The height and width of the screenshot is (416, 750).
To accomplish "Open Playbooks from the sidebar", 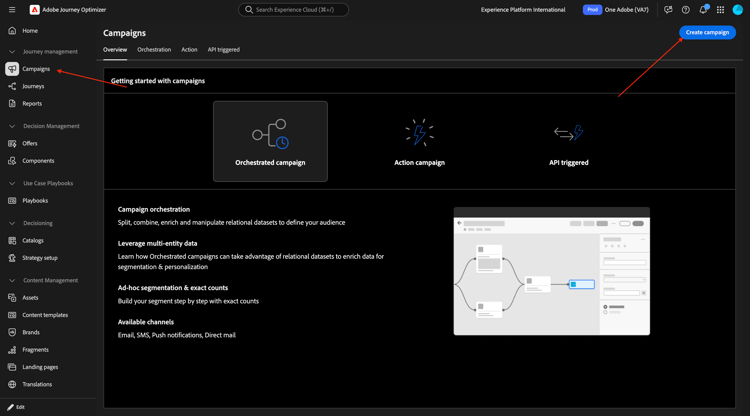I will pyautogui.click(x=35, y=201).
